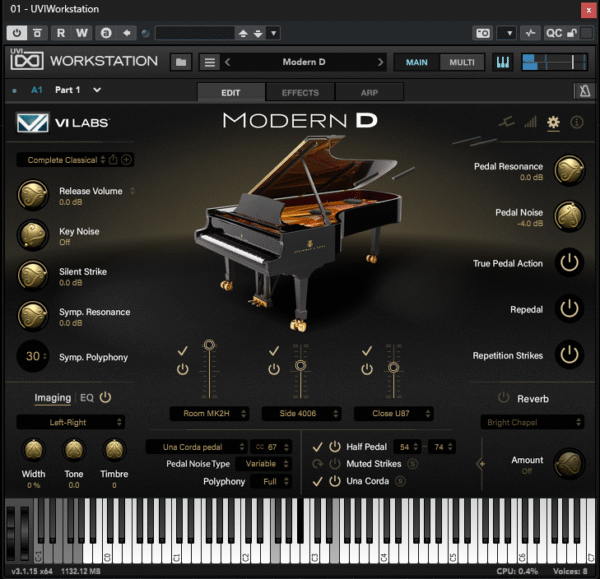This screenshot has width=600, height=579.
Task: Switch to the EFFECTS tab
Action: click(300, 92)
